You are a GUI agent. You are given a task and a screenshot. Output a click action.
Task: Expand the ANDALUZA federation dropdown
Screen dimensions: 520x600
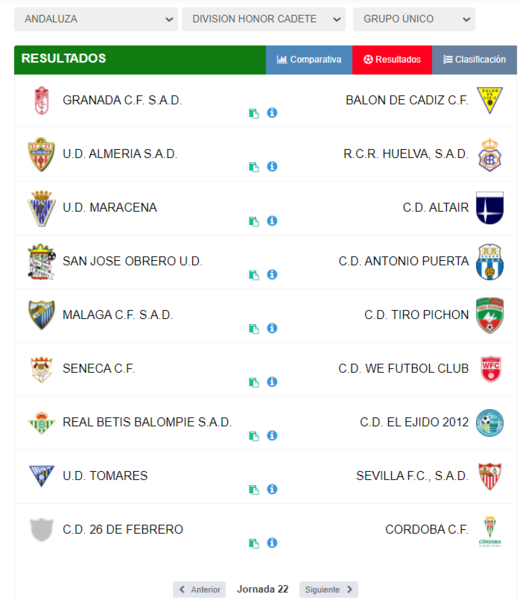(96, 19)
